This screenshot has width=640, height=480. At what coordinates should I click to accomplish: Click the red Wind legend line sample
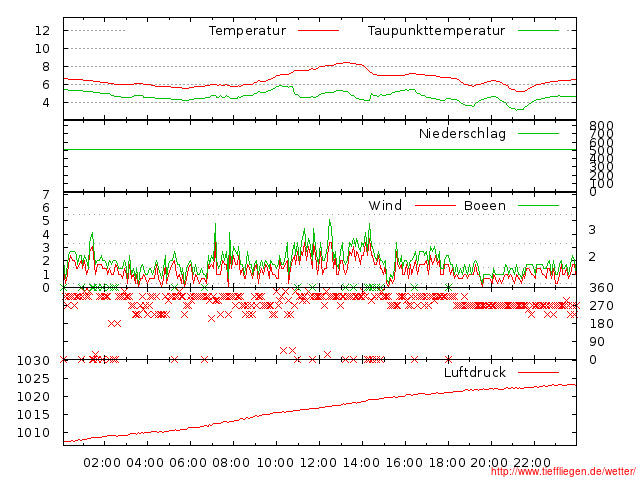(435, 205)
